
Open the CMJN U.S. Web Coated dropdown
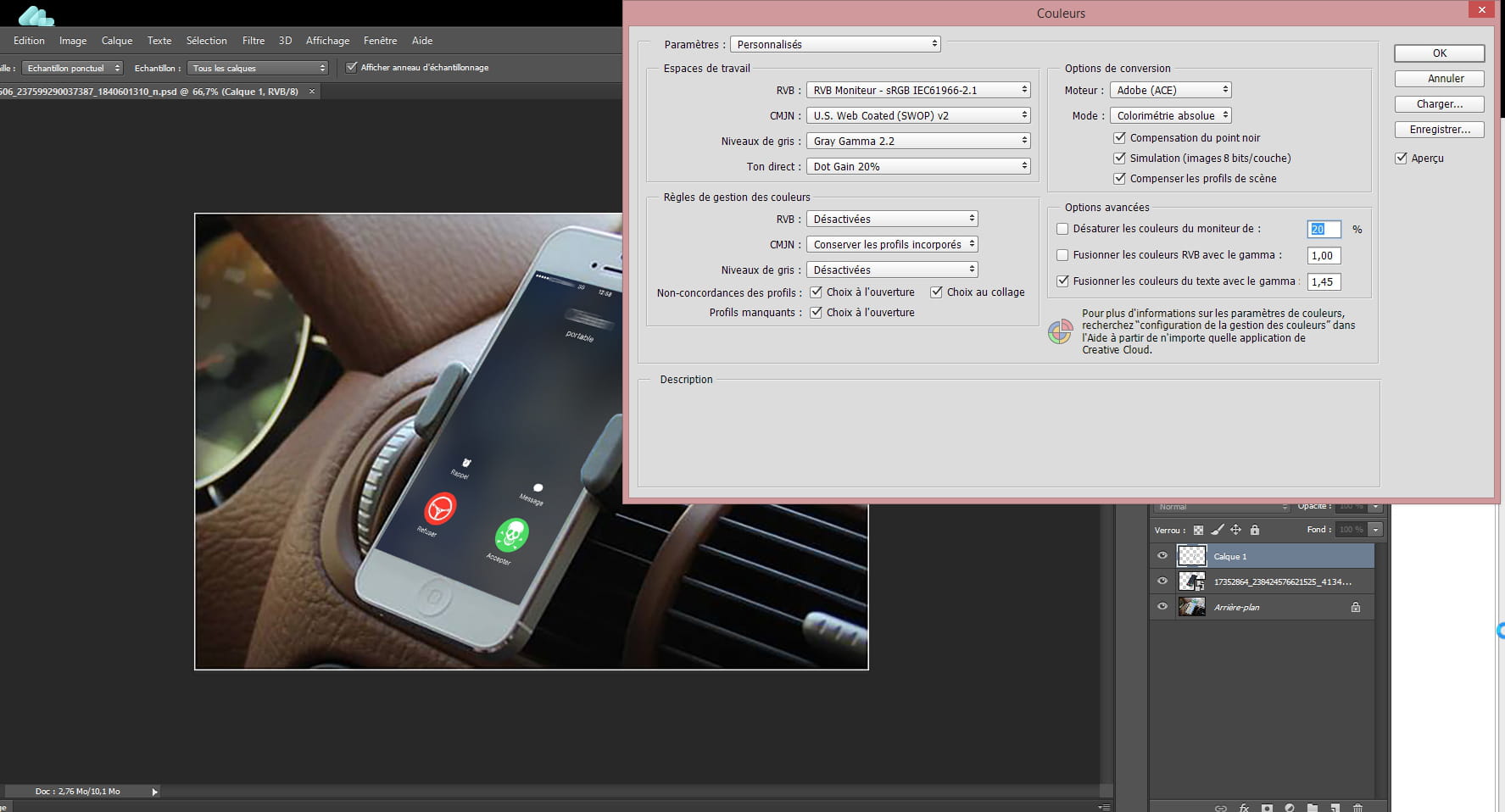[918, 115]
